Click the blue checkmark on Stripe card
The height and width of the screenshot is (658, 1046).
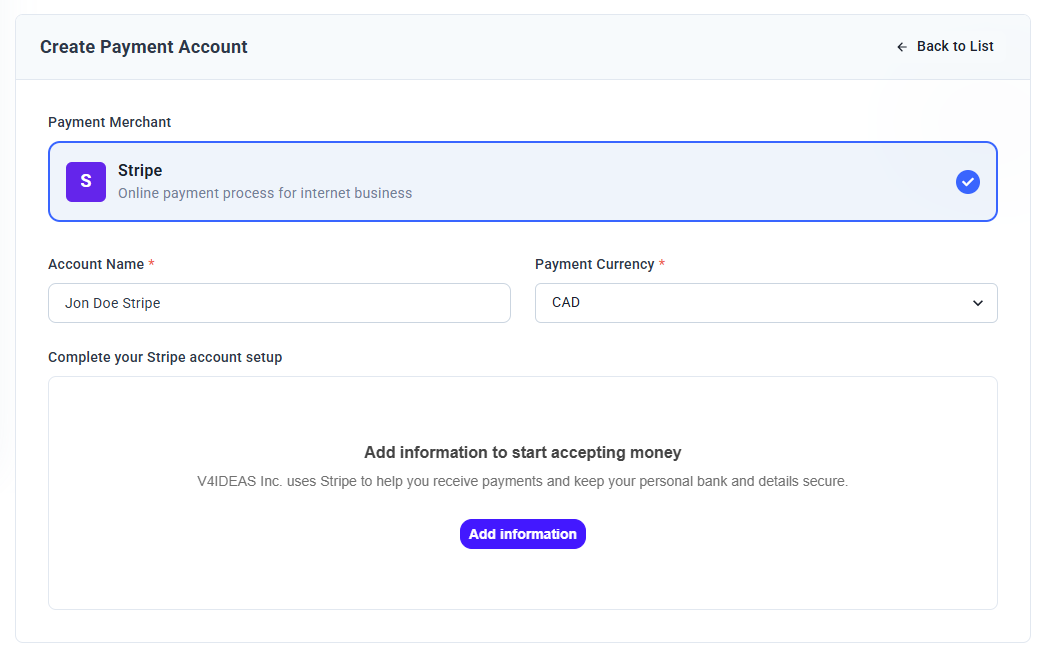pyautogui.click(x=967, y=182)
